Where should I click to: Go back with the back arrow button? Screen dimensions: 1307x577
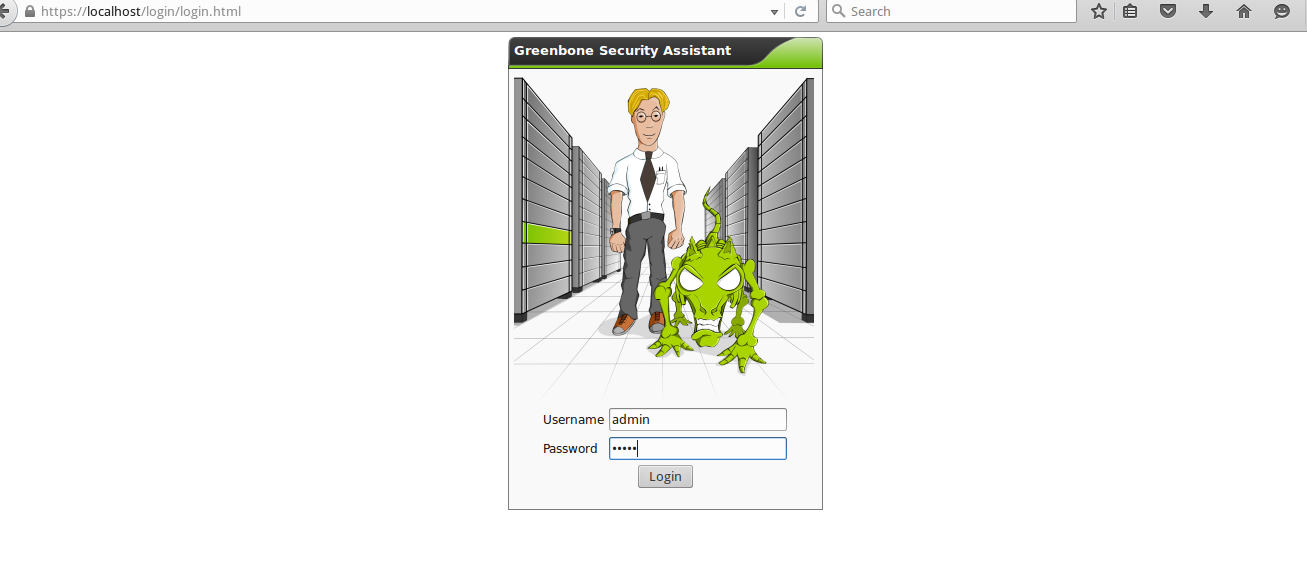pyautogui.click(x=6, y=11)
